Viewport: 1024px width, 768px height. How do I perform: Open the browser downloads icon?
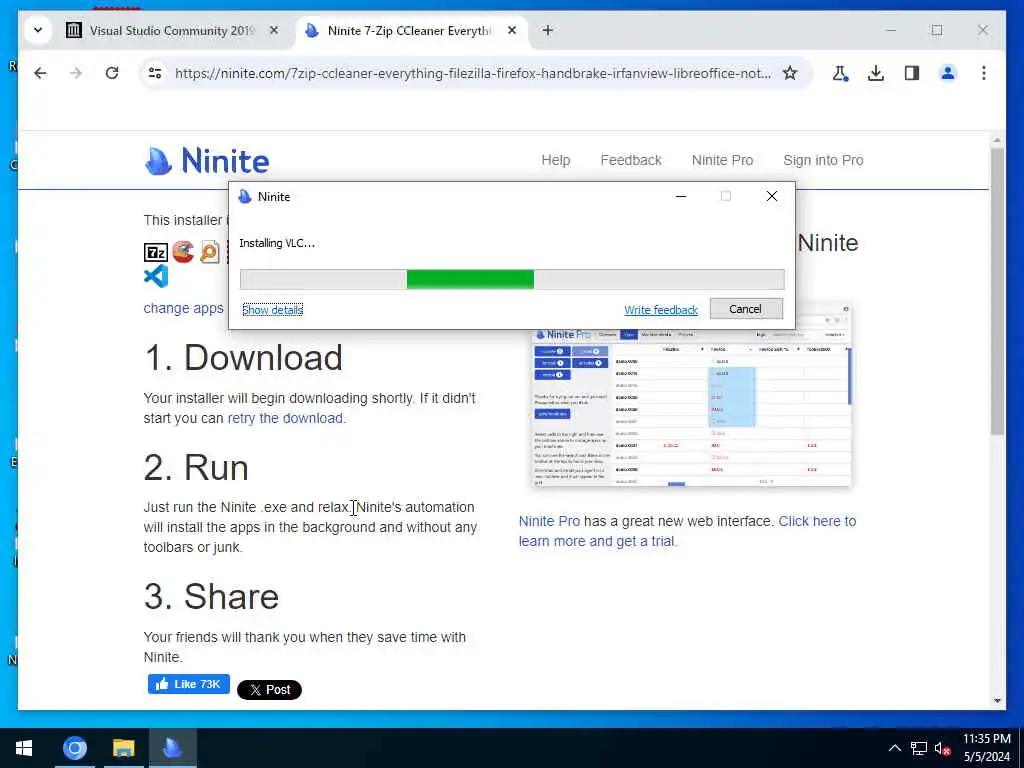click(x=876, y=73)
